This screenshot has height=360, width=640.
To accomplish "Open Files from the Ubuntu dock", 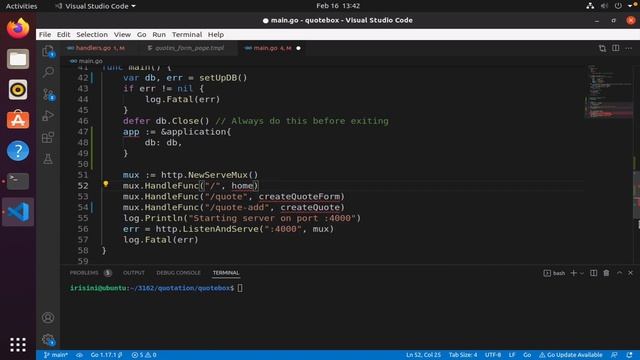I will 18,59.
